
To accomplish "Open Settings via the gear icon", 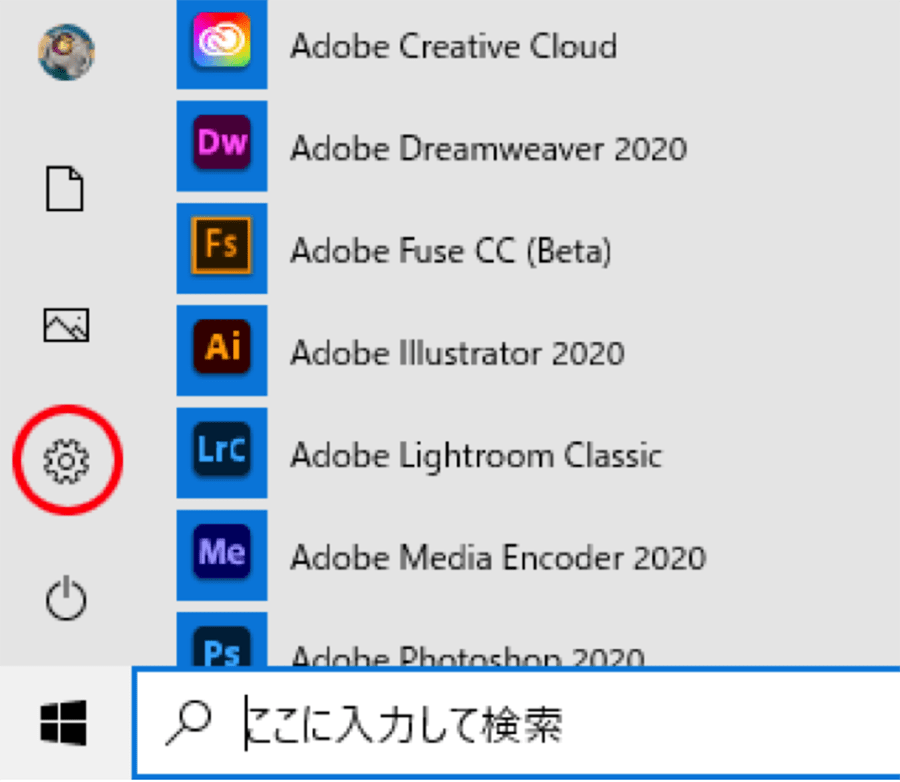I will point(66,460).
